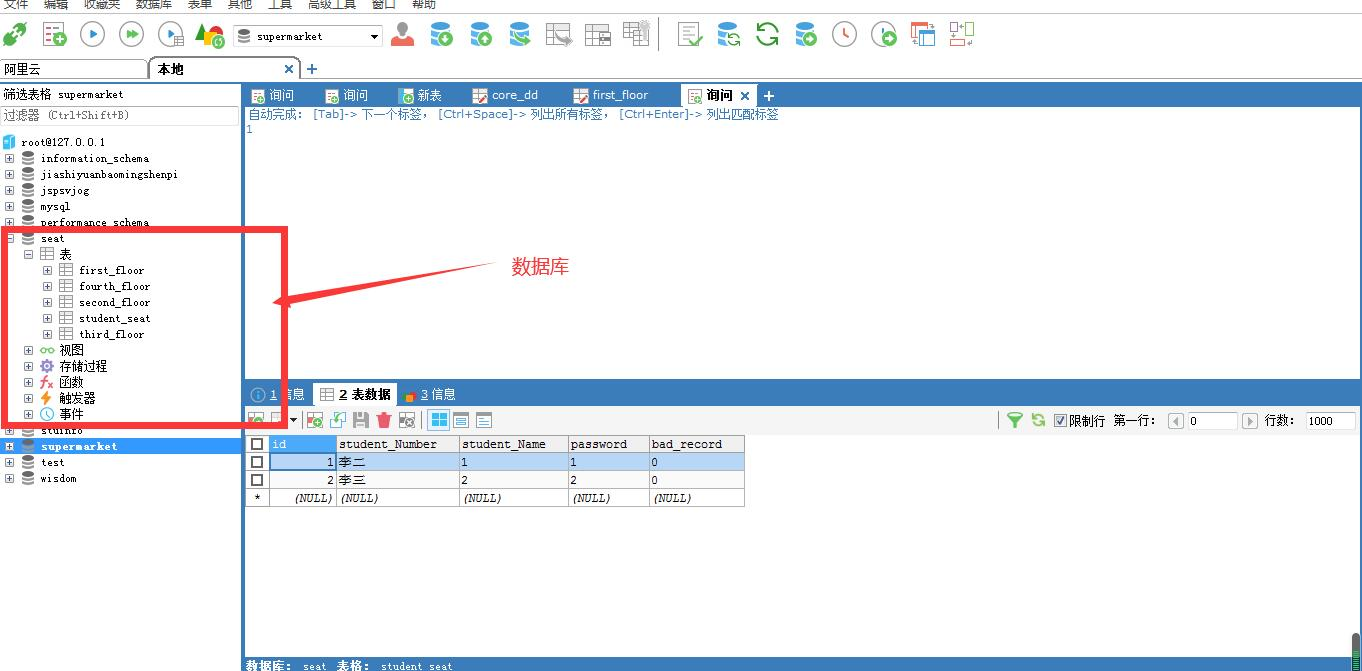
Task: Click the execute all queries icon
Action: pyautogui.click(x=131, y=35)
